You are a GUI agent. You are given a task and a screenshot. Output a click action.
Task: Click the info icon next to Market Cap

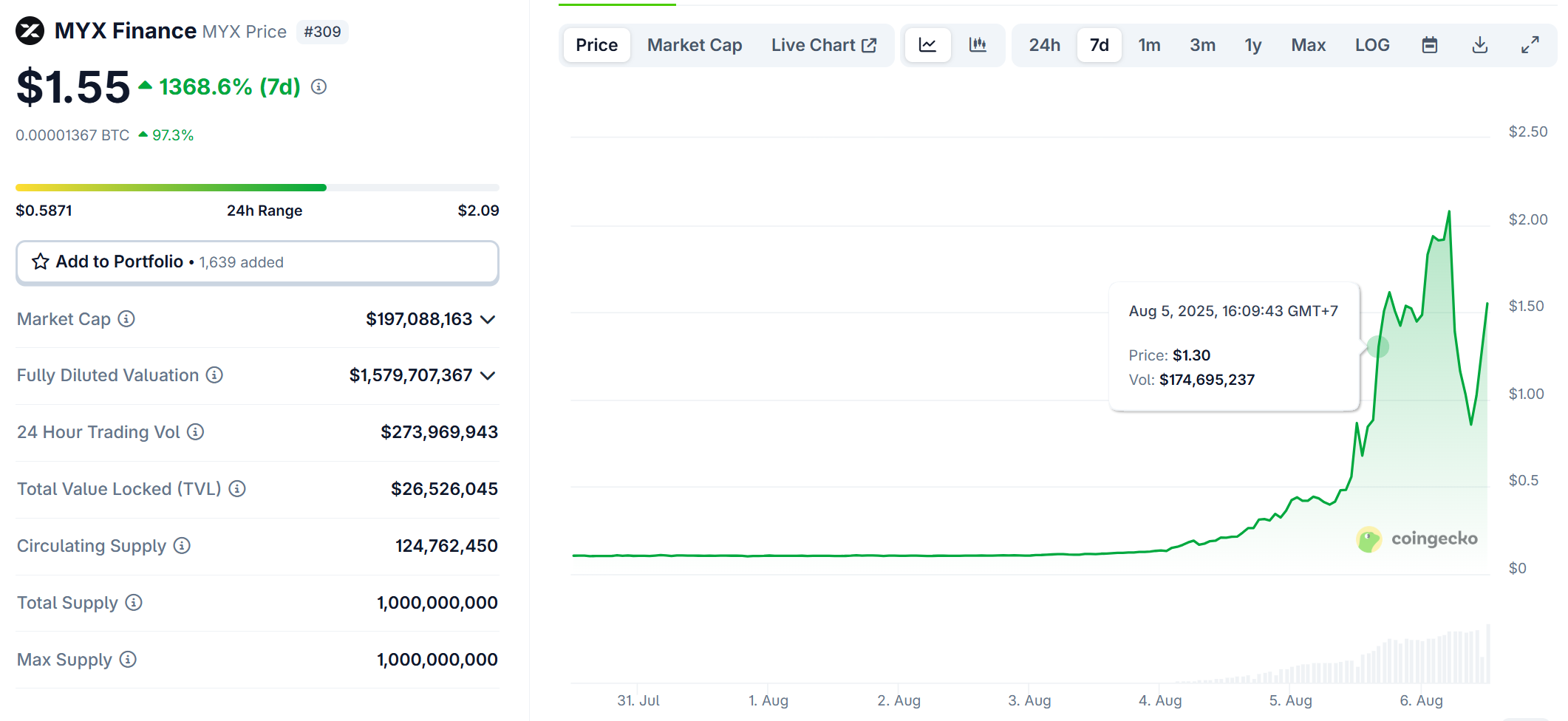click(x=127, y=319)
